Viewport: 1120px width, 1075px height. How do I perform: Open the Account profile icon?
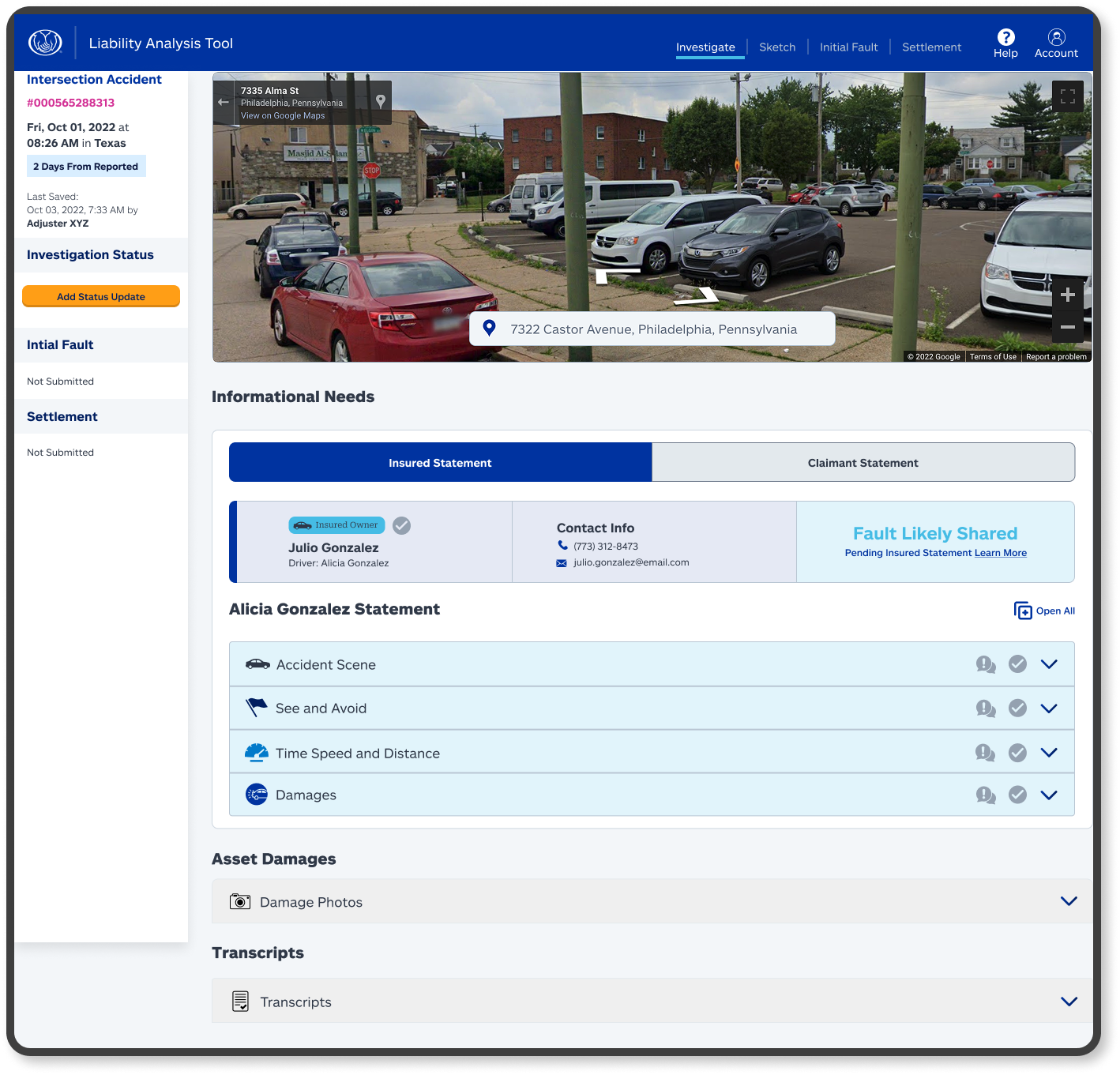(x=1057, y=37)
